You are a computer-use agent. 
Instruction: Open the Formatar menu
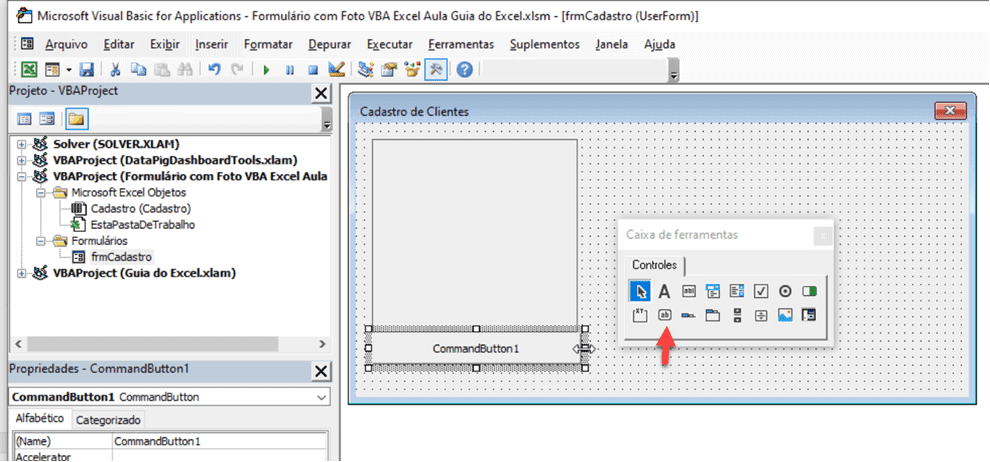point(268,44)
